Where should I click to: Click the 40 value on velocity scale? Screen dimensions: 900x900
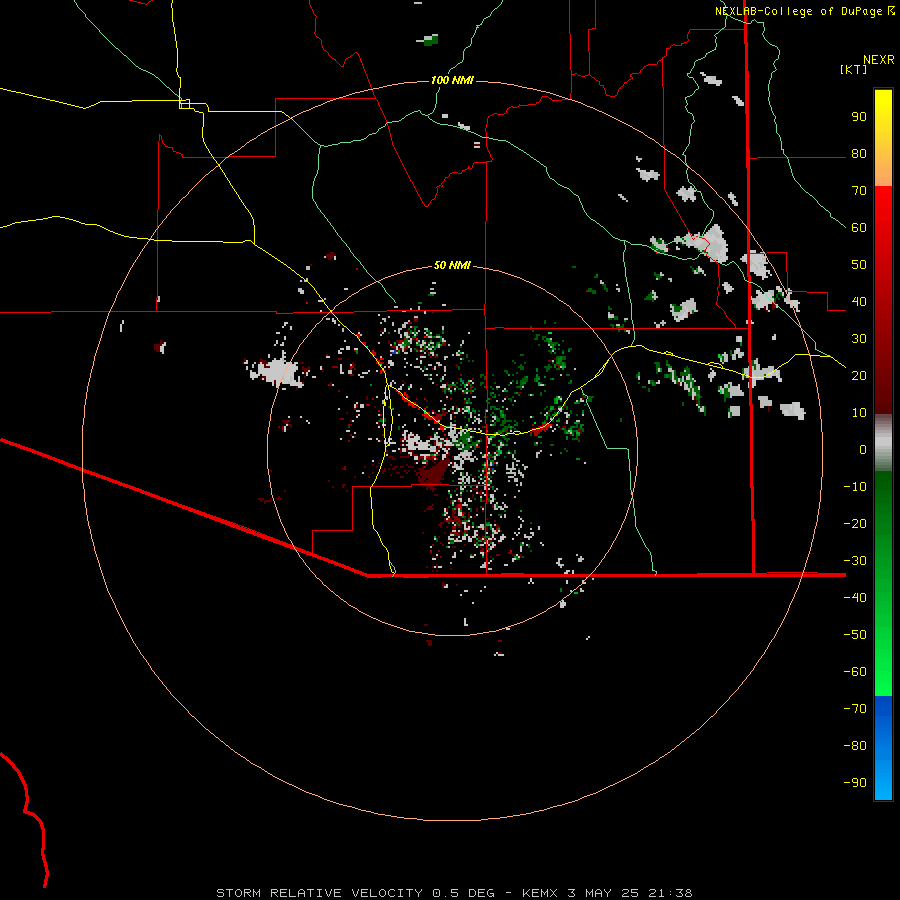pyautogui.click(x=859, y=302)
